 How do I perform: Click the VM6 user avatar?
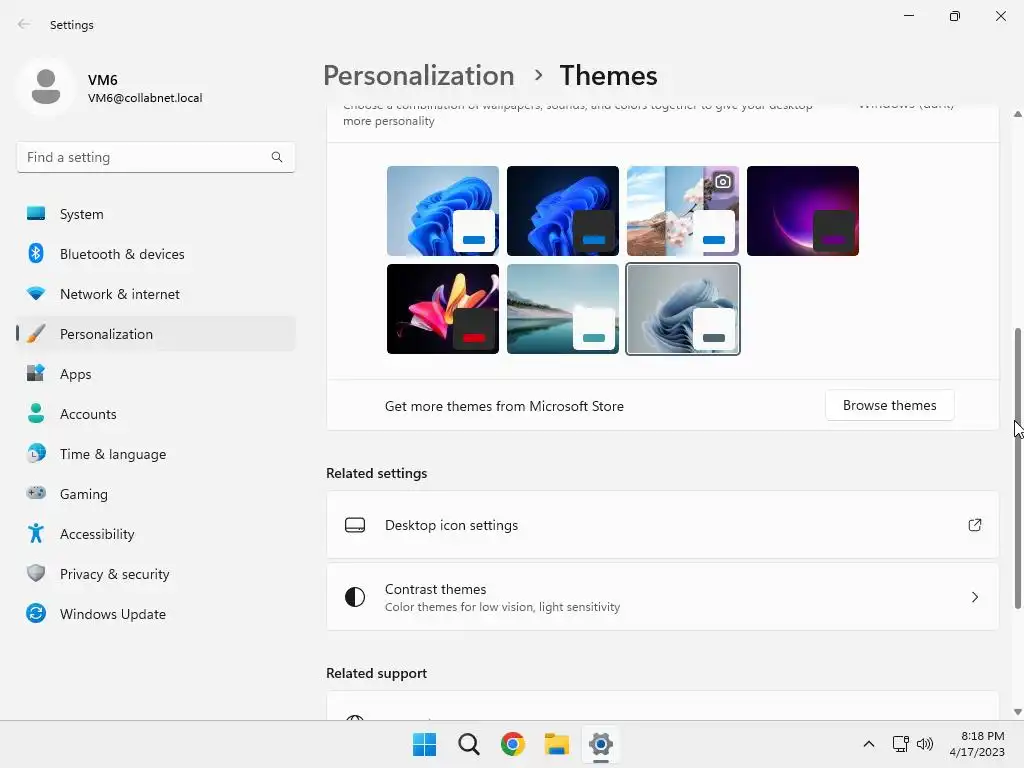(x=46, y=86)
